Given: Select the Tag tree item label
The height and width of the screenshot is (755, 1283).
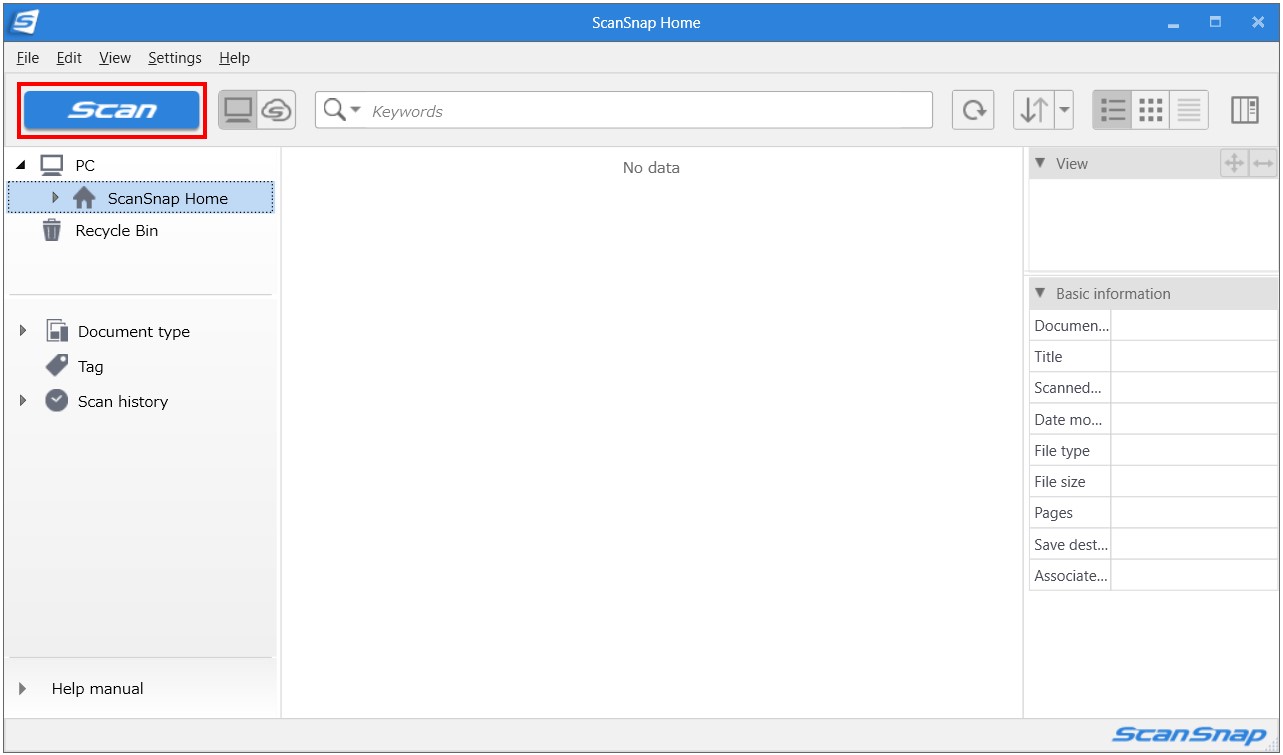Looking at the screenshot, I should click(x=91, y=367).
